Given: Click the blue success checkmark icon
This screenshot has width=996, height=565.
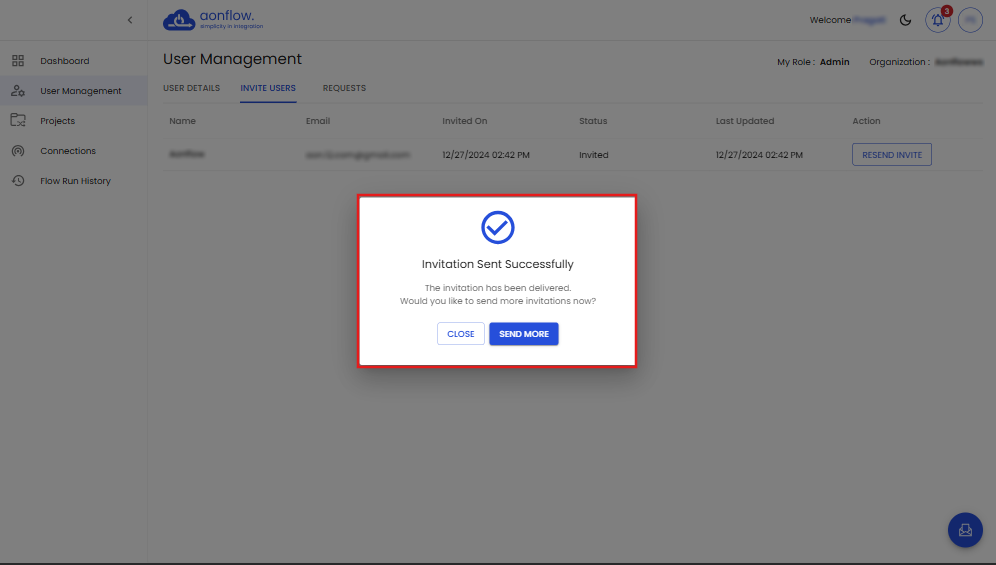Looking at the screenshot, I should pyautogui.click(x=497, y=228).
